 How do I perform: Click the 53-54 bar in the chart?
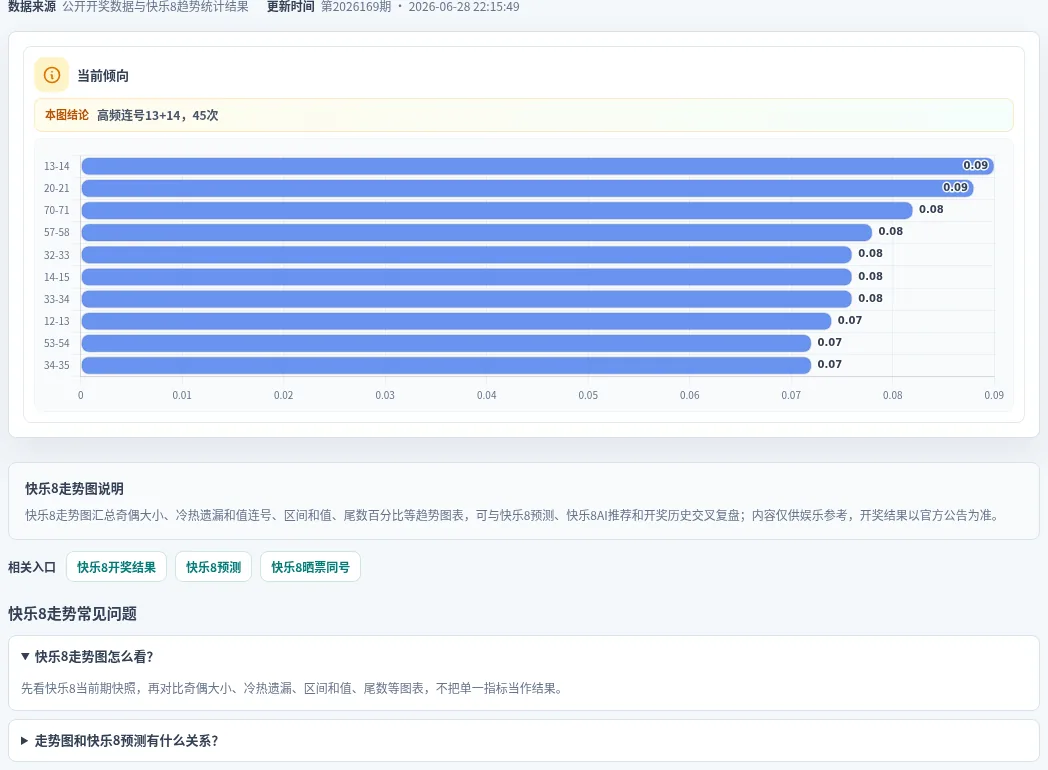446,343
